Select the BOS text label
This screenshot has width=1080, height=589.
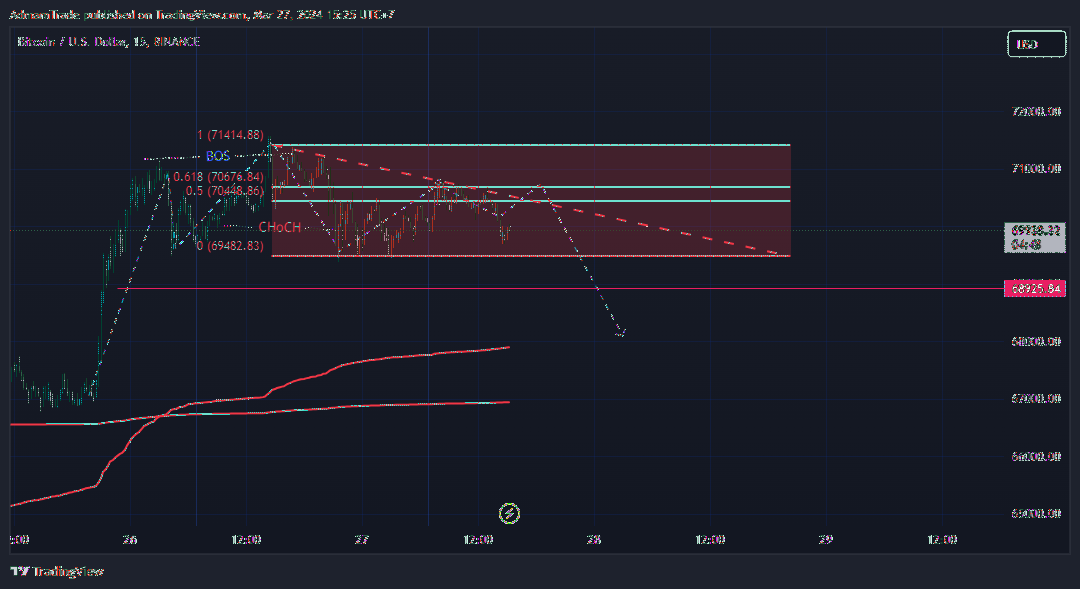[x=218, y=156]
